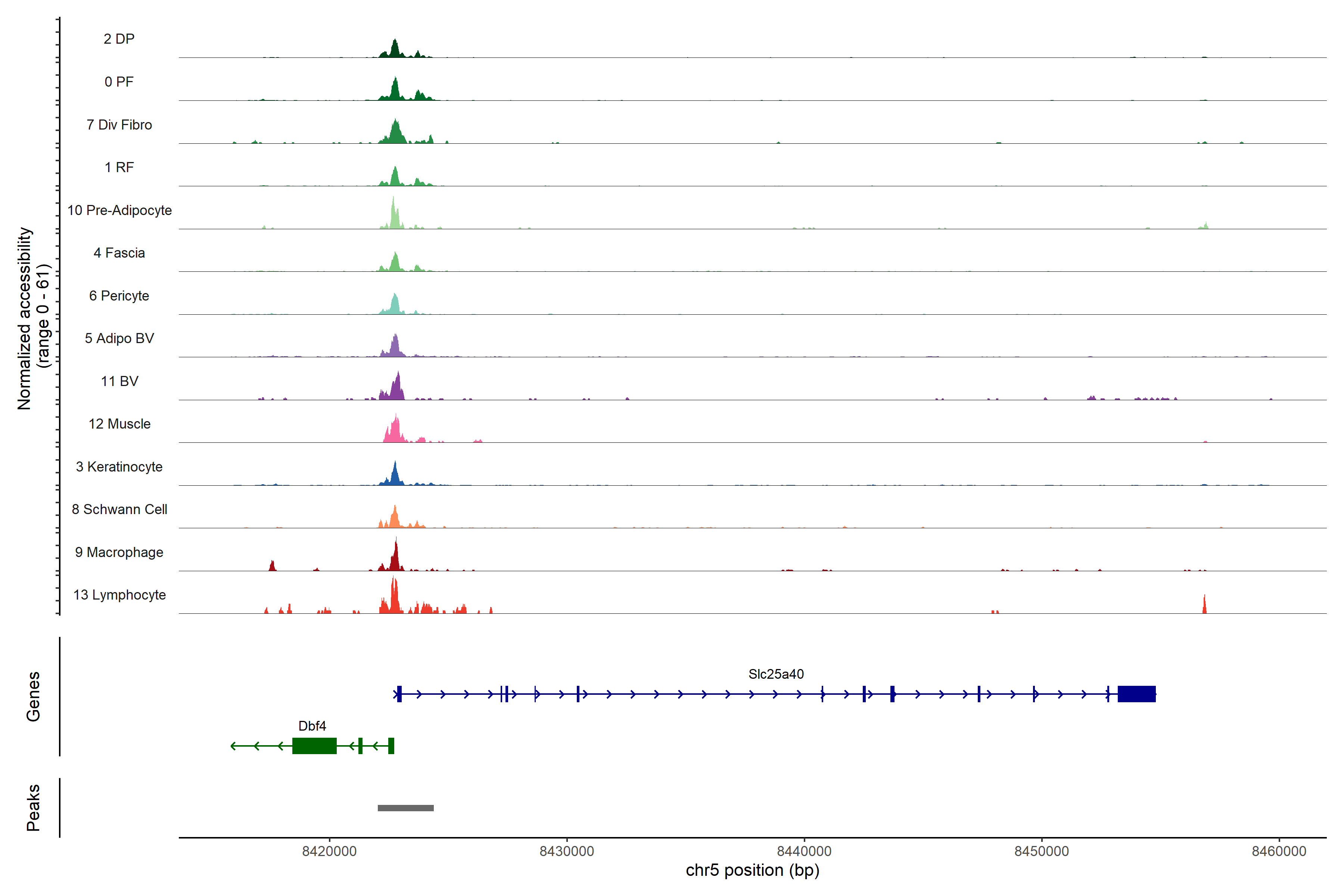Click the gray peak region bar

tap(405, 808)
